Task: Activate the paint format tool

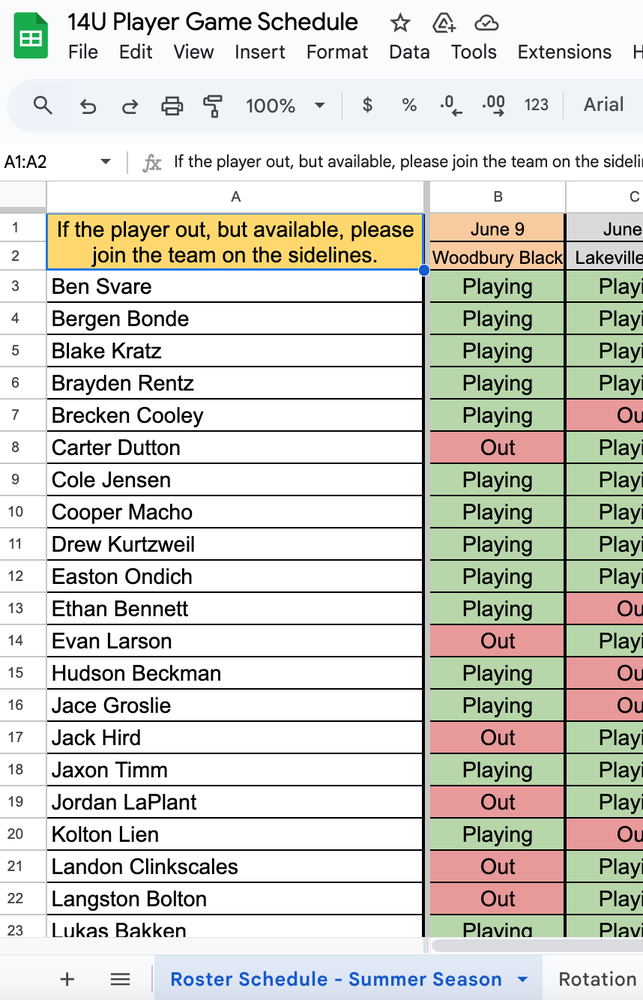Action: pyautogui.click(x=212, y=105)
